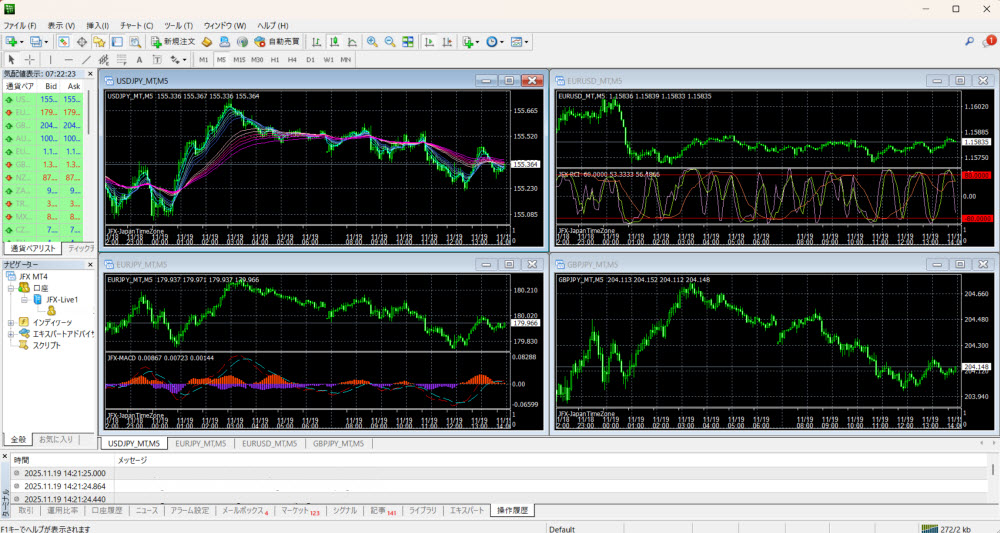The image size is (1000, 533).
Task: Click the tile windows icon
Action: tap(407, 42)
